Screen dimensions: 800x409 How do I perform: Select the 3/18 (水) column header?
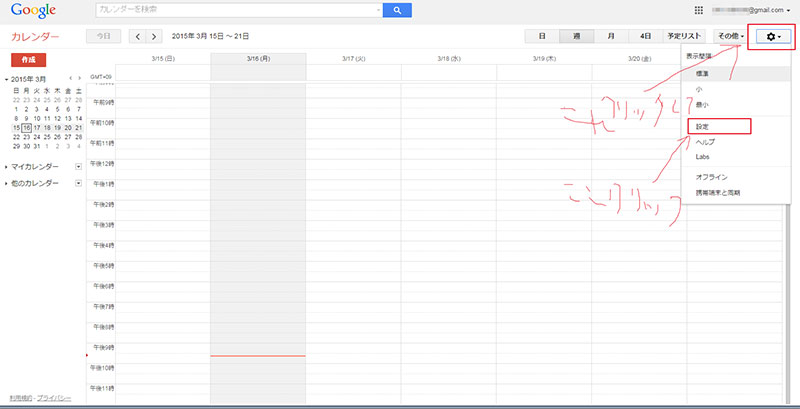449,59
